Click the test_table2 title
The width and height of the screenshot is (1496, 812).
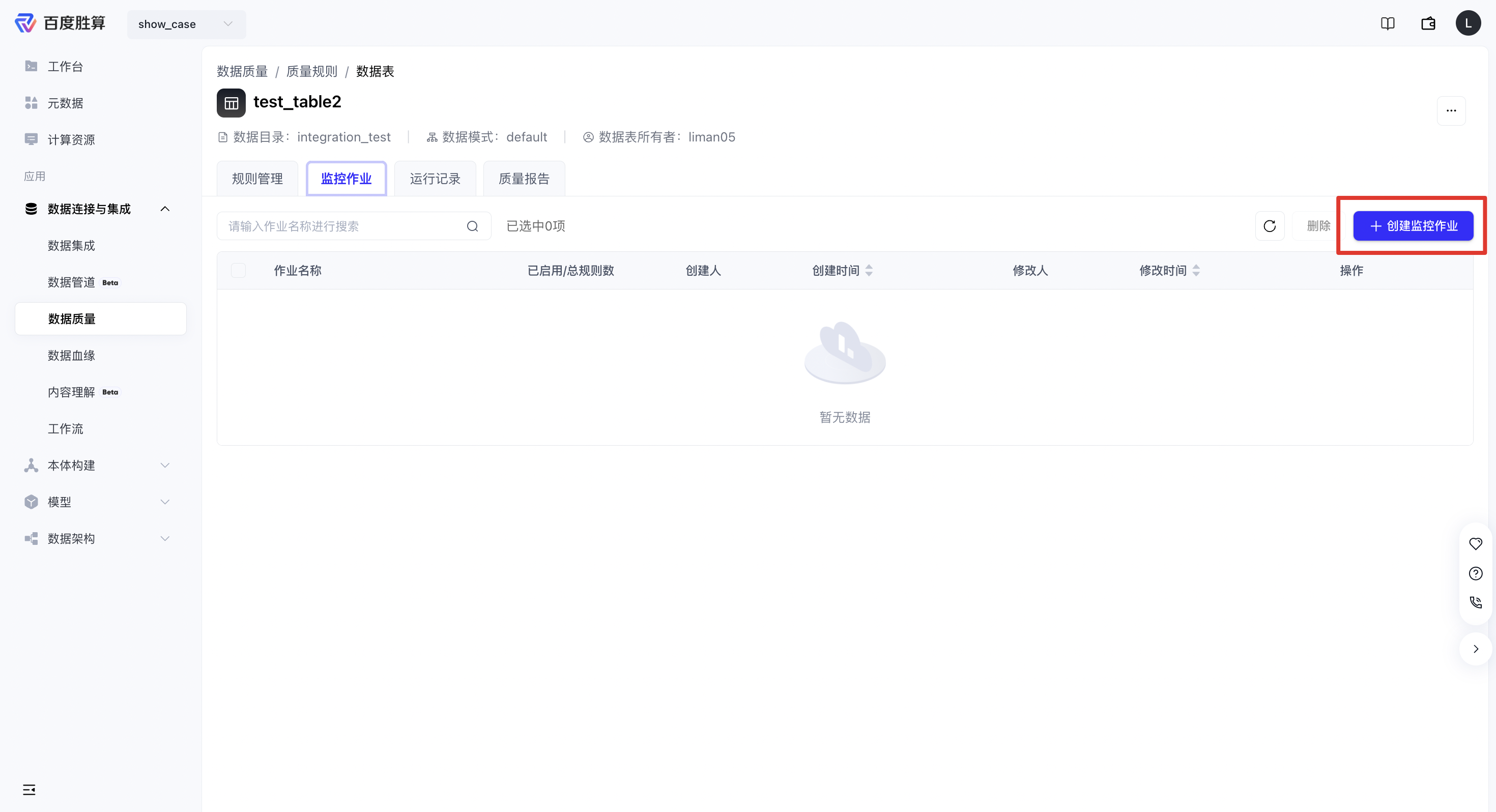[x=297, y=102]
